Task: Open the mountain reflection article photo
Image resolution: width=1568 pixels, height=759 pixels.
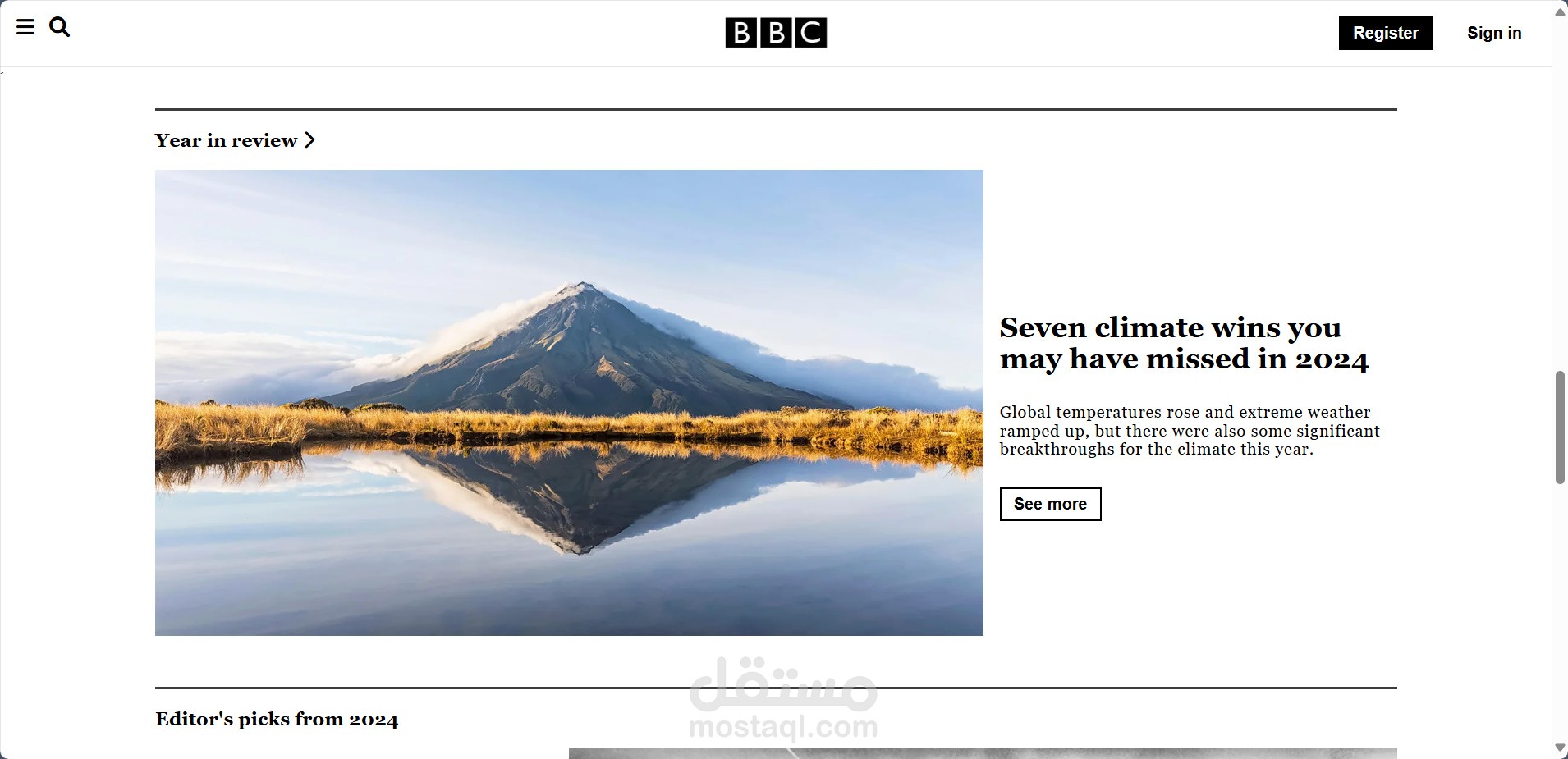Action: (569, 403)
